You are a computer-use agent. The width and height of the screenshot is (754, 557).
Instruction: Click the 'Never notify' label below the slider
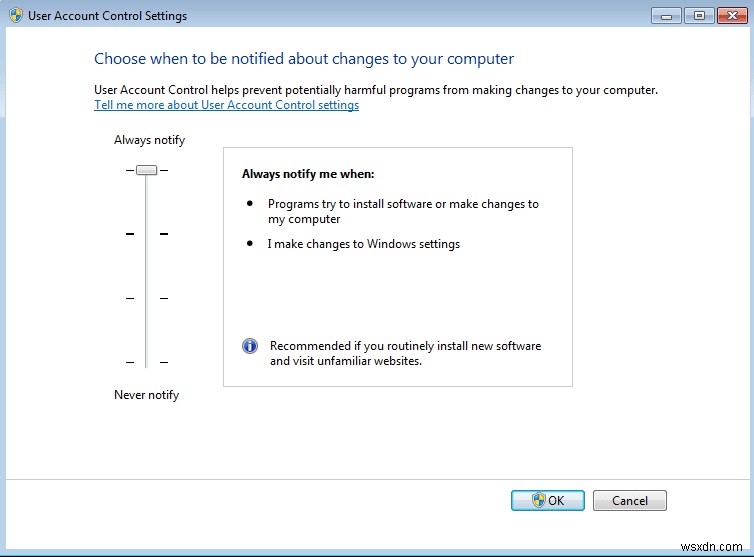click(x=147, y=395)
